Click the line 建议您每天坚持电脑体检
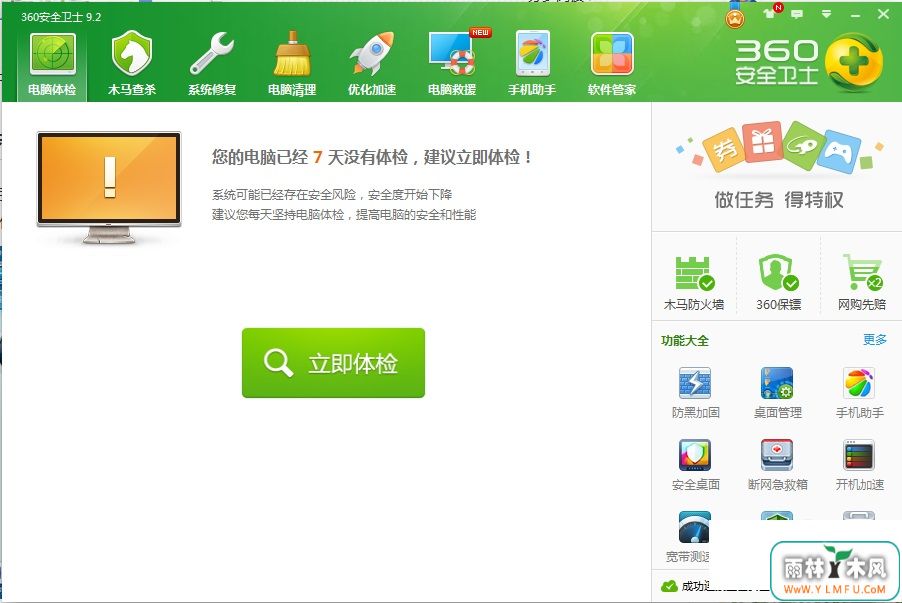902x603 pixels. [344, 215]
